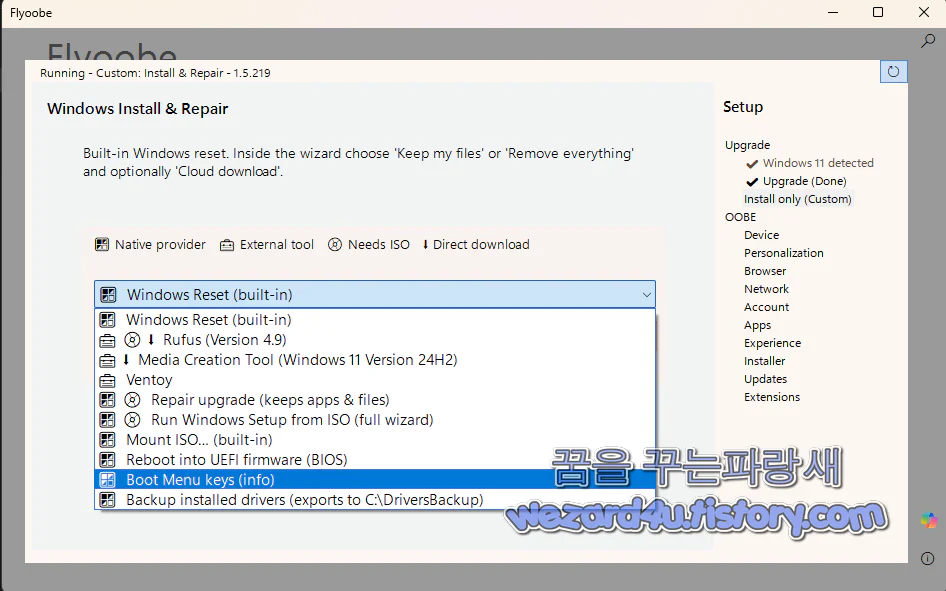The width and height of the screenshot is (946, 591).
Task: Select Install only (Custom) step
Action: point(798,199)
